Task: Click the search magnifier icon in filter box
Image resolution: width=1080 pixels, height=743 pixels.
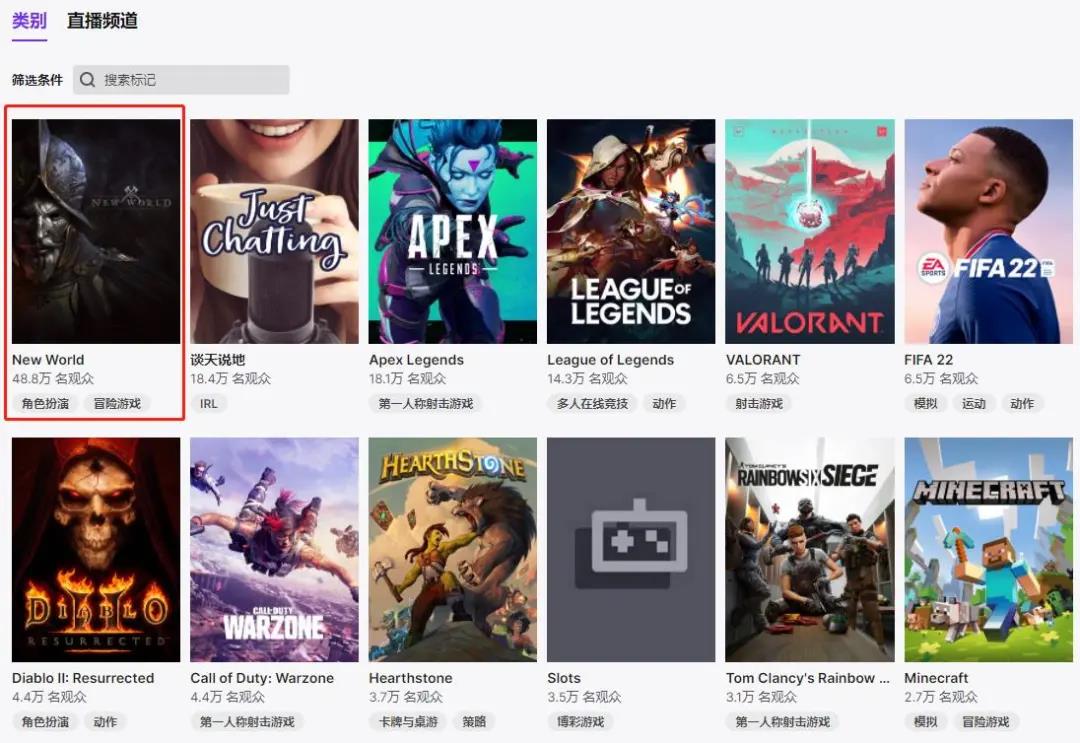Action: pos(88,80)
